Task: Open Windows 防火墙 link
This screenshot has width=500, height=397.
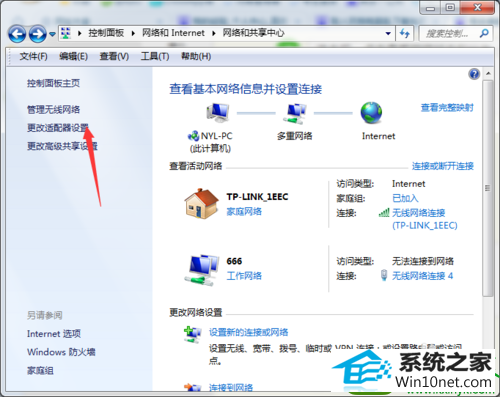Action: point(61,352)
